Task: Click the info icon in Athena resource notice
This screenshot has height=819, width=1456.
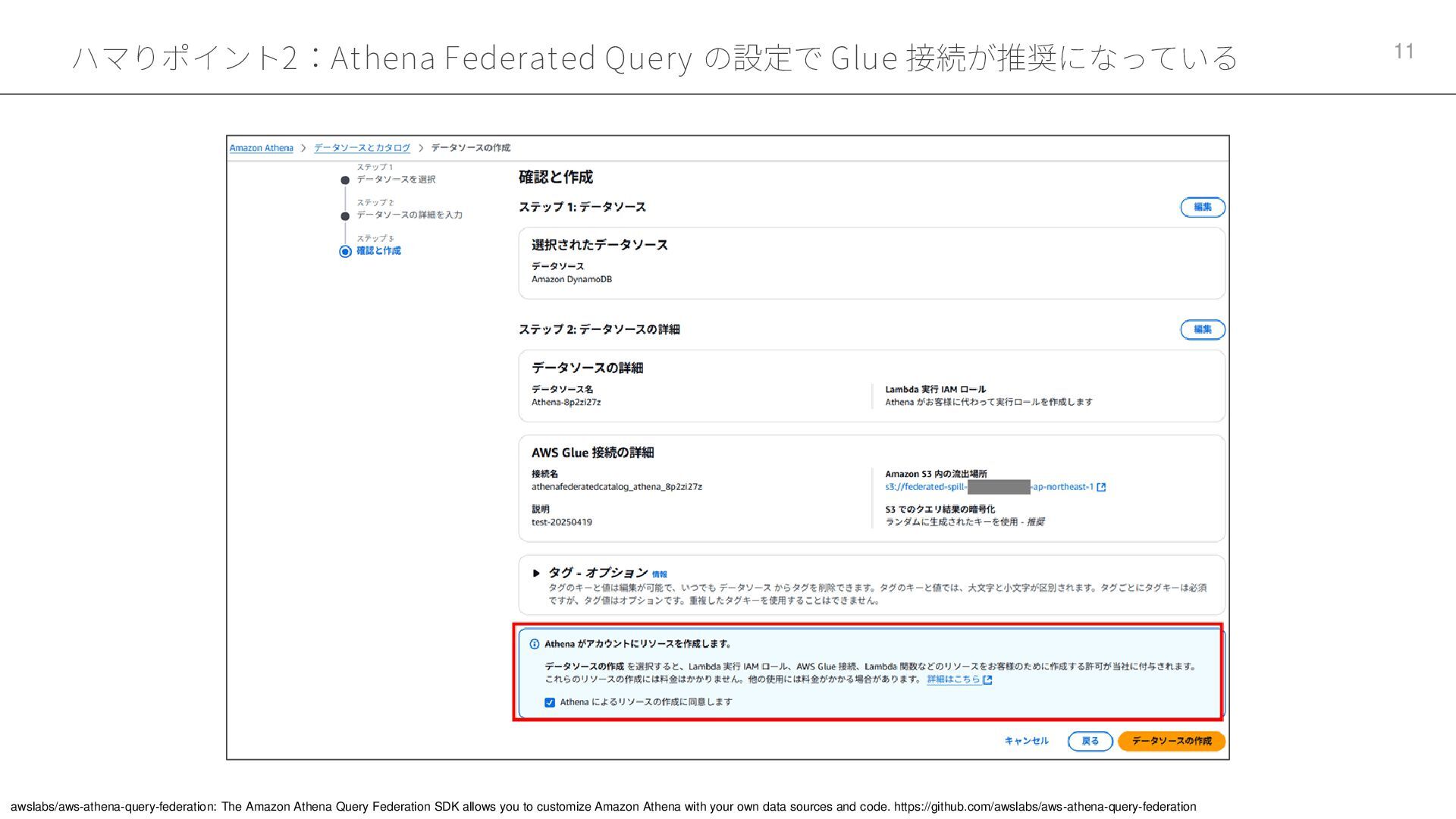Action: pos(534,644)
